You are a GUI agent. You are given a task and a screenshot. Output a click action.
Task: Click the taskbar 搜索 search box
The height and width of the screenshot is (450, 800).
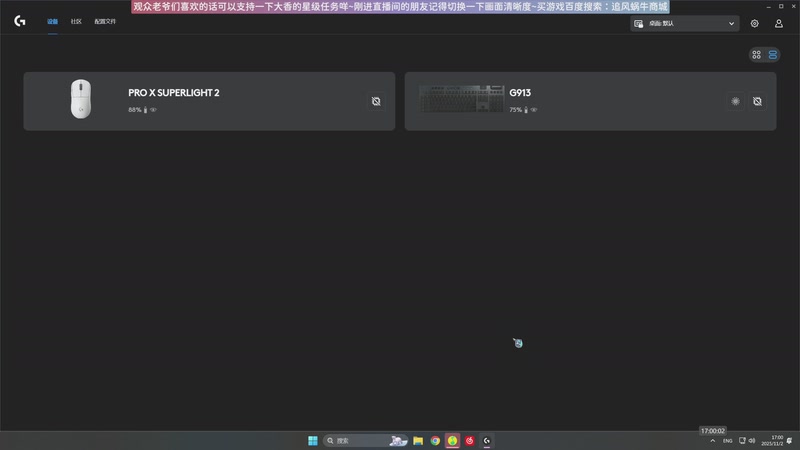(x=365, y=440)
